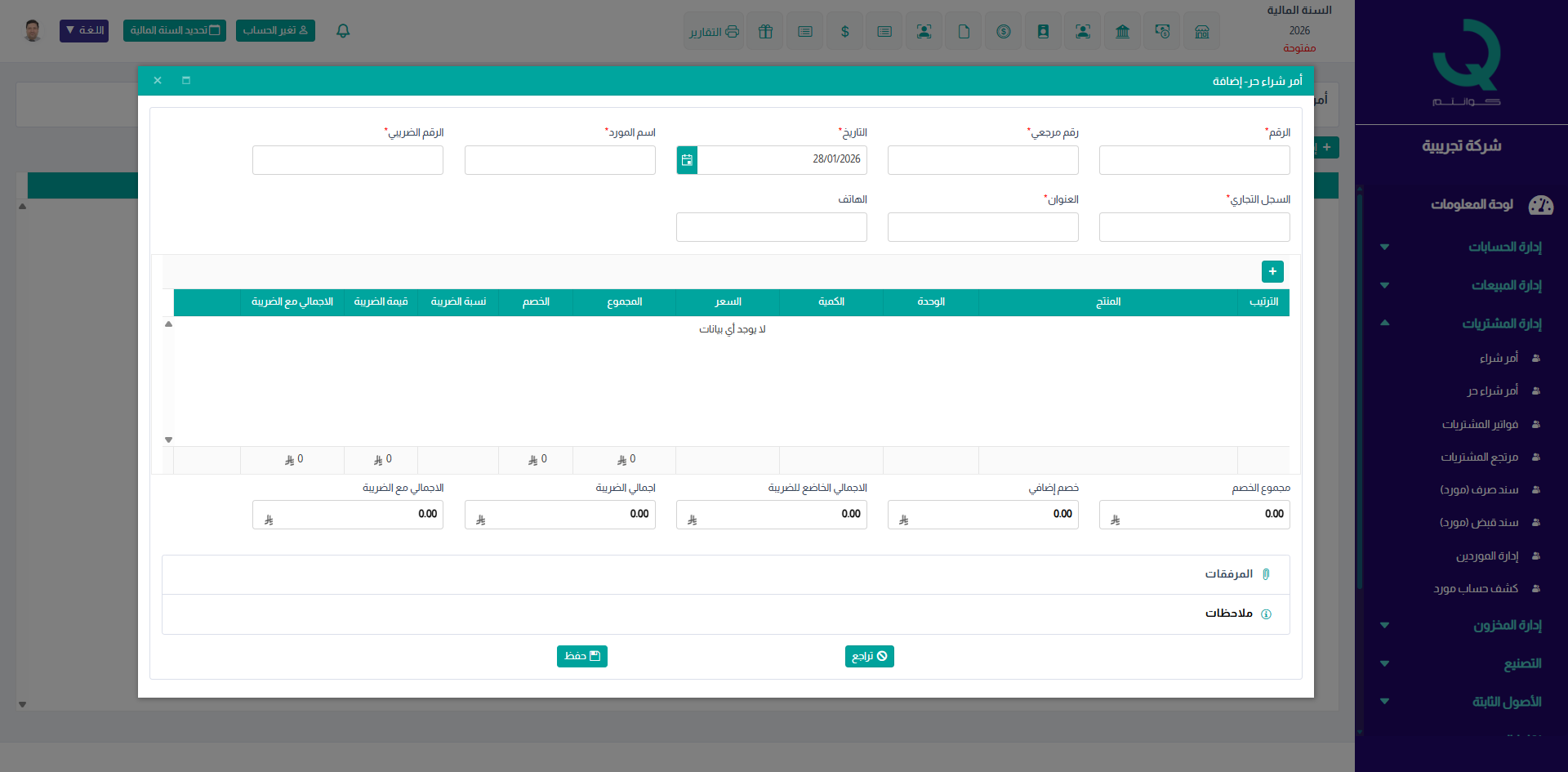Focus the اسم المورد supplier name field
The width and height of the screenshot is (1568, 772).
[x=559, y=160]
